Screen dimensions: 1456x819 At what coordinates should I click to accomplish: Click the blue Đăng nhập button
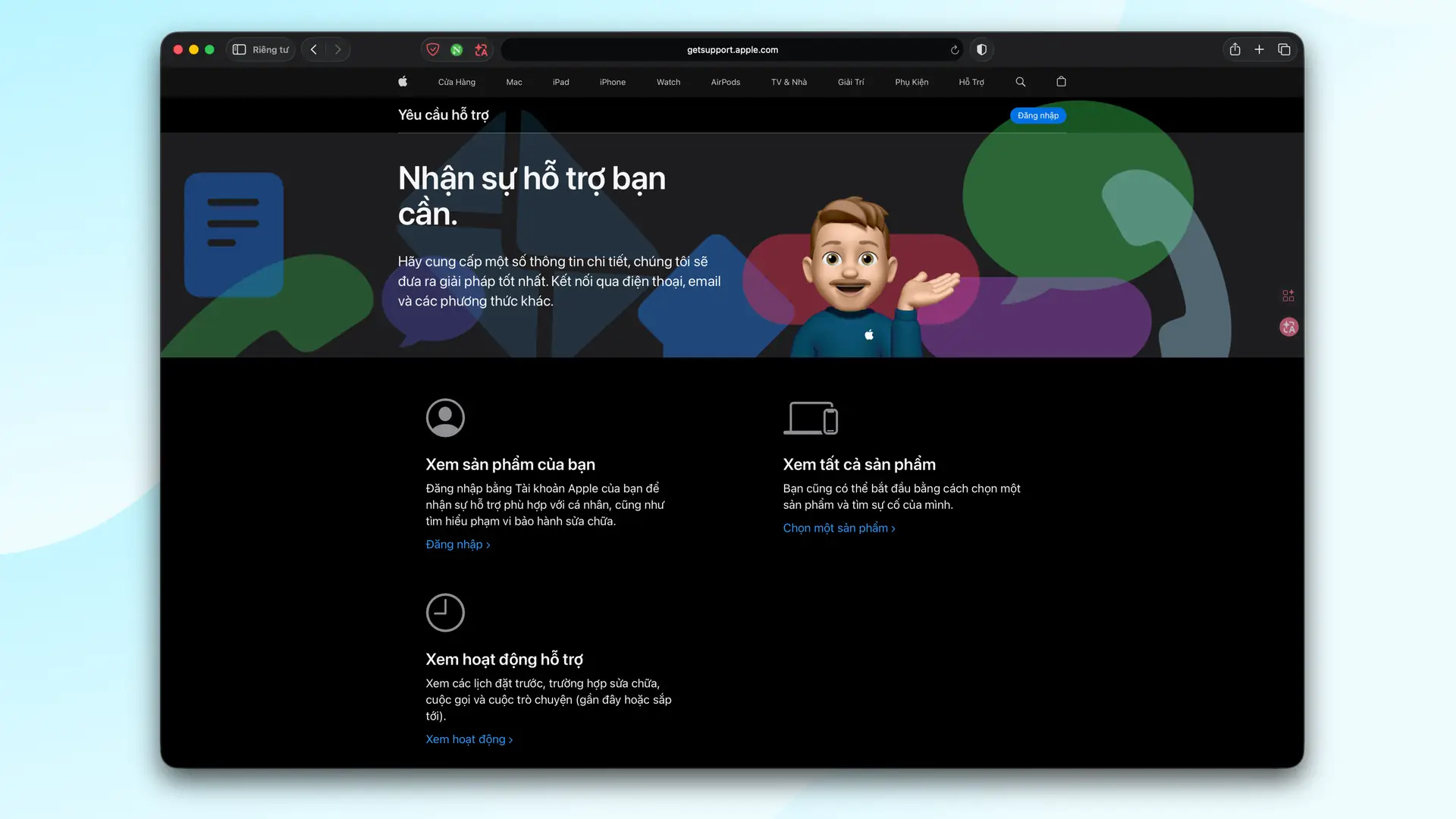[x=1038, y=115]
